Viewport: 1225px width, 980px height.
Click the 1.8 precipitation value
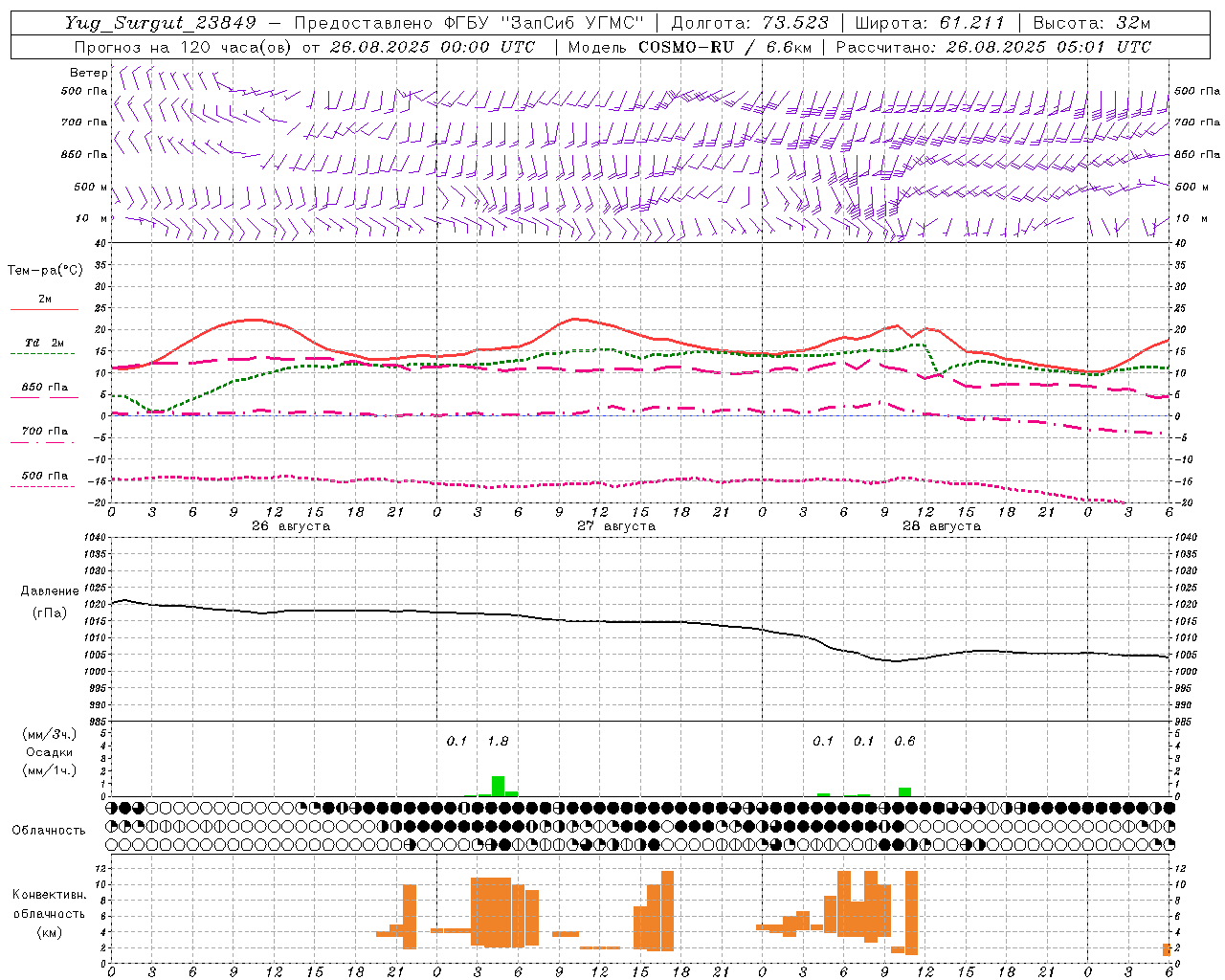[x=498, y=742]
